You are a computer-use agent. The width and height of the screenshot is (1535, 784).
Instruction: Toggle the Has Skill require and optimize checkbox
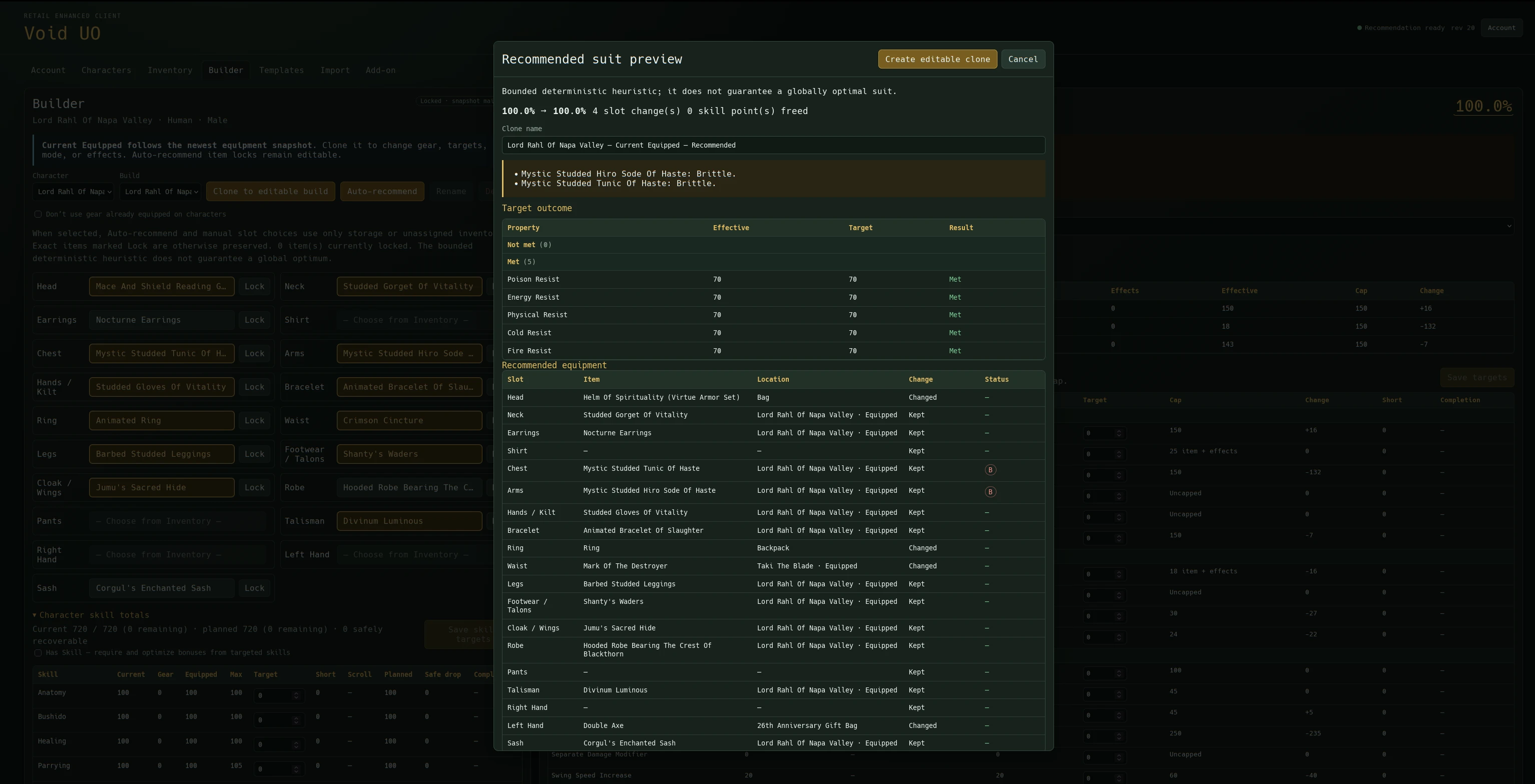(38, 653)
